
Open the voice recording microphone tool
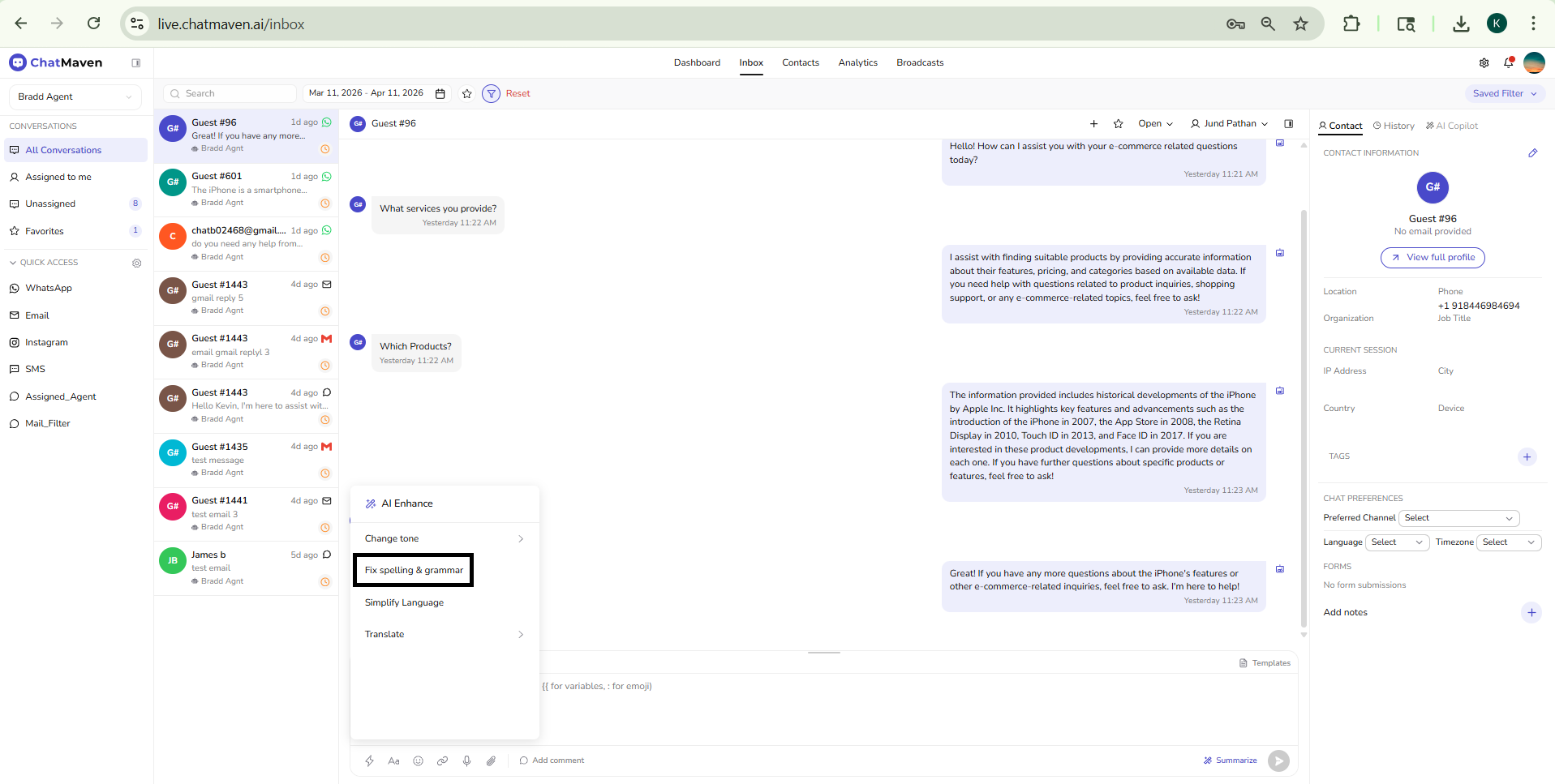(x=466, y=760)
